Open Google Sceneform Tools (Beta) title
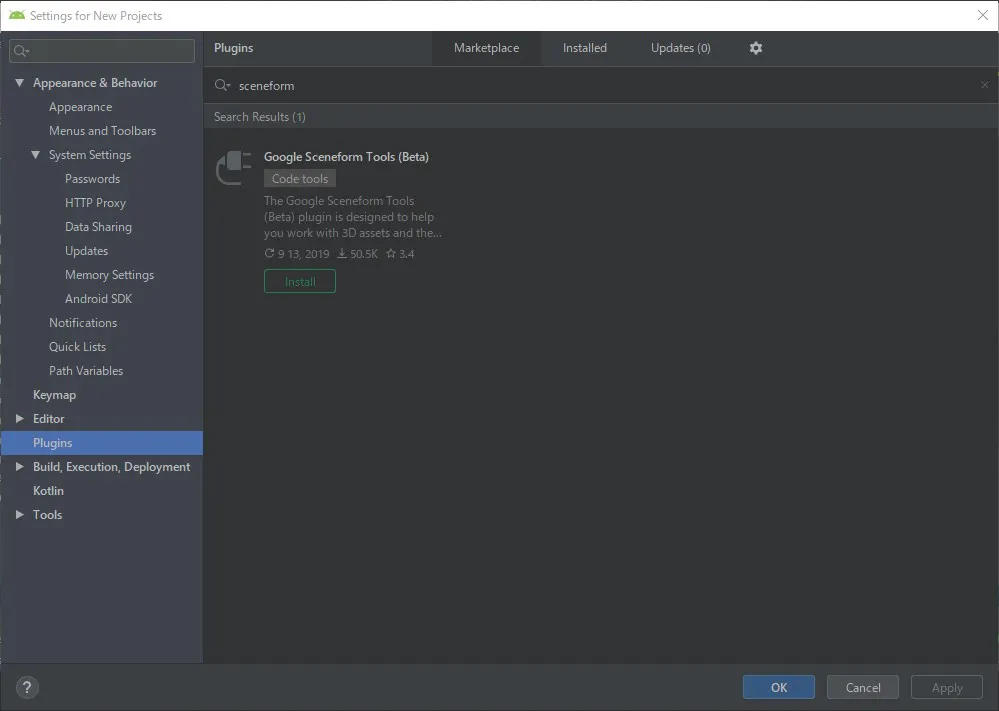 click(x=346, y=157)
